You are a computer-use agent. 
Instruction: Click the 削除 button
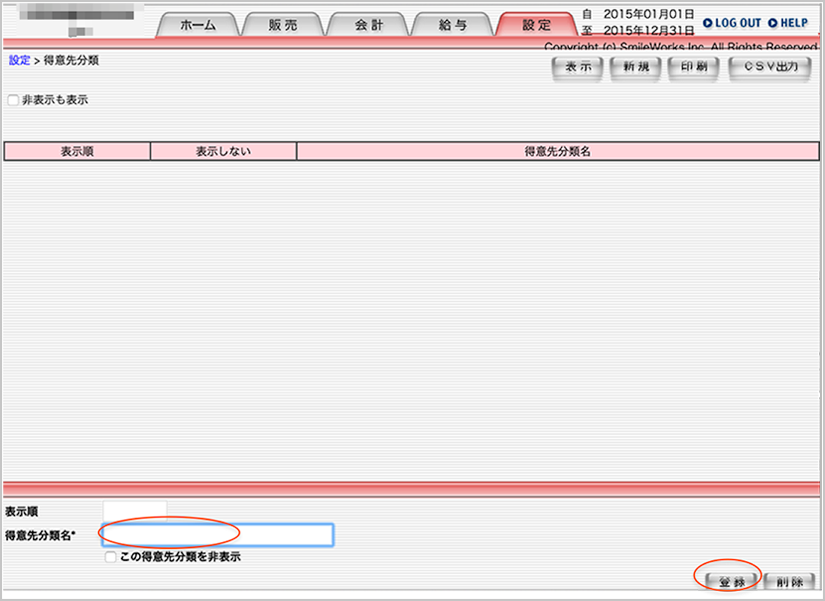pos(789,582)
